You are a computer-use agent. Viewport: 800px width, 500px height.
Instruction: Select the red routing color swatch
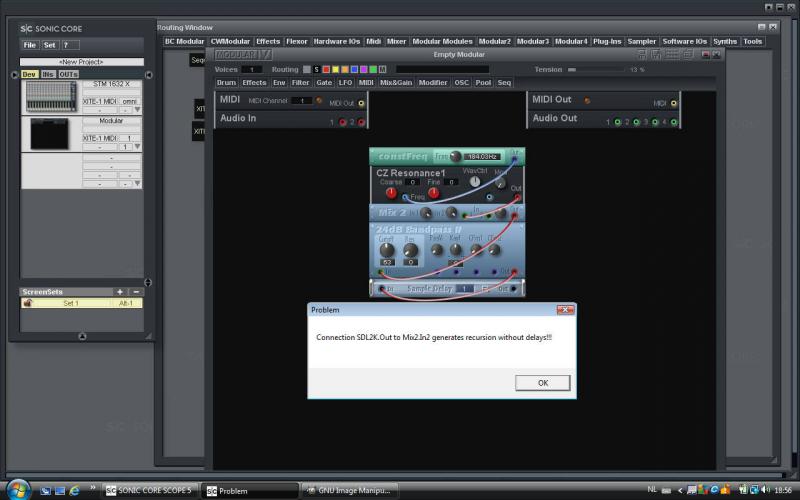pyautogui.click(x=326, y=69)
